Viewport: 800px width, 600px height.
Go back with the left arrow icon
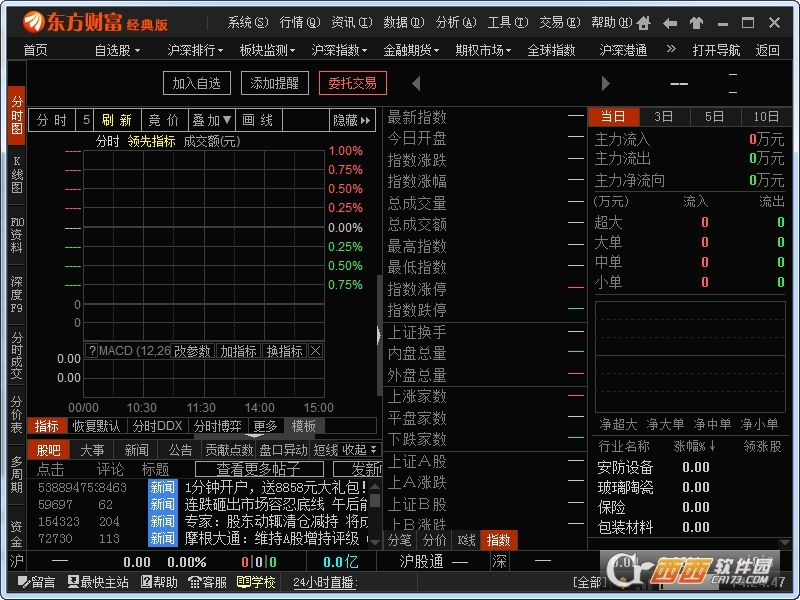670,23
